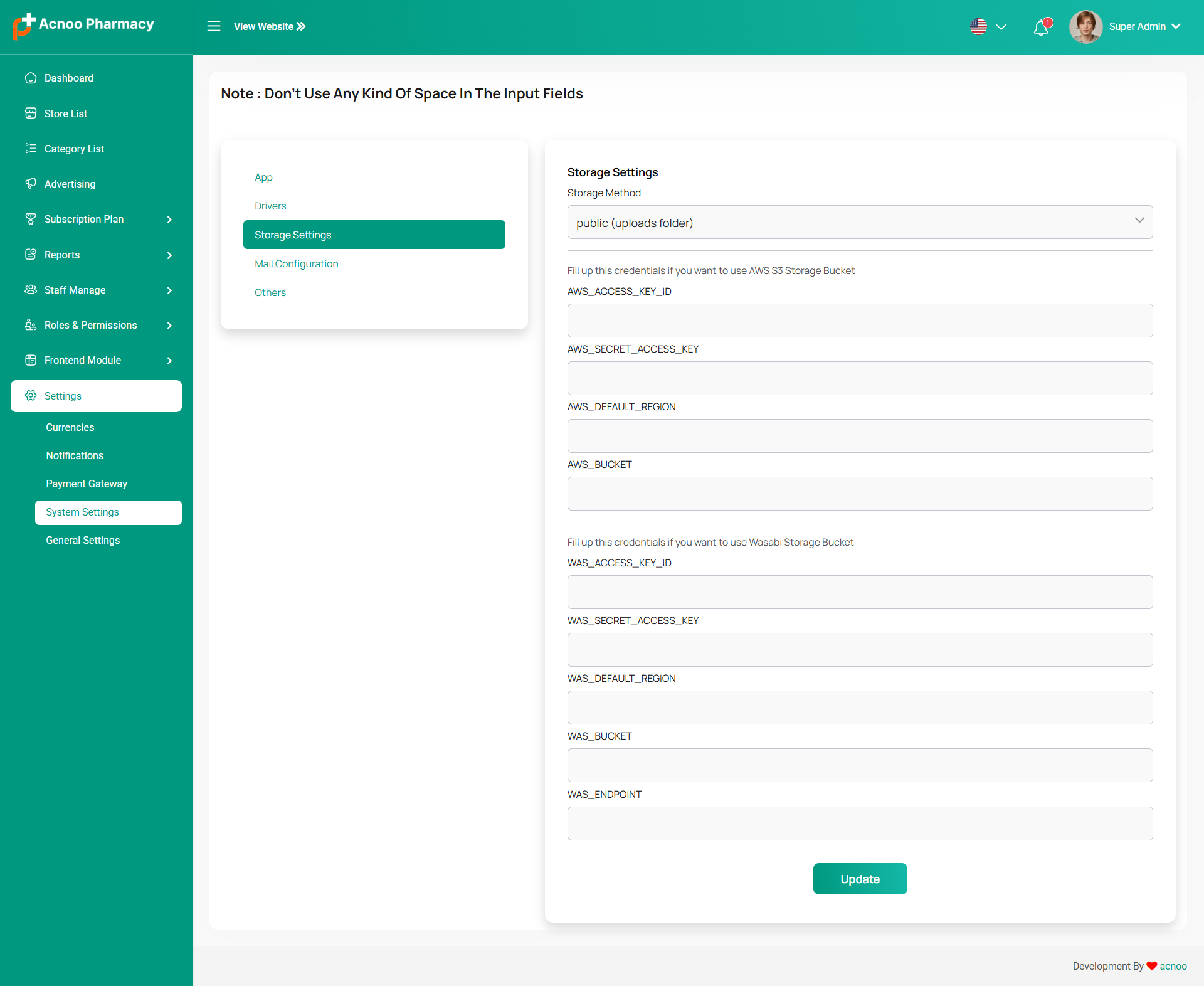
Task: Click the hamburger menu icon
Action: 214,26
